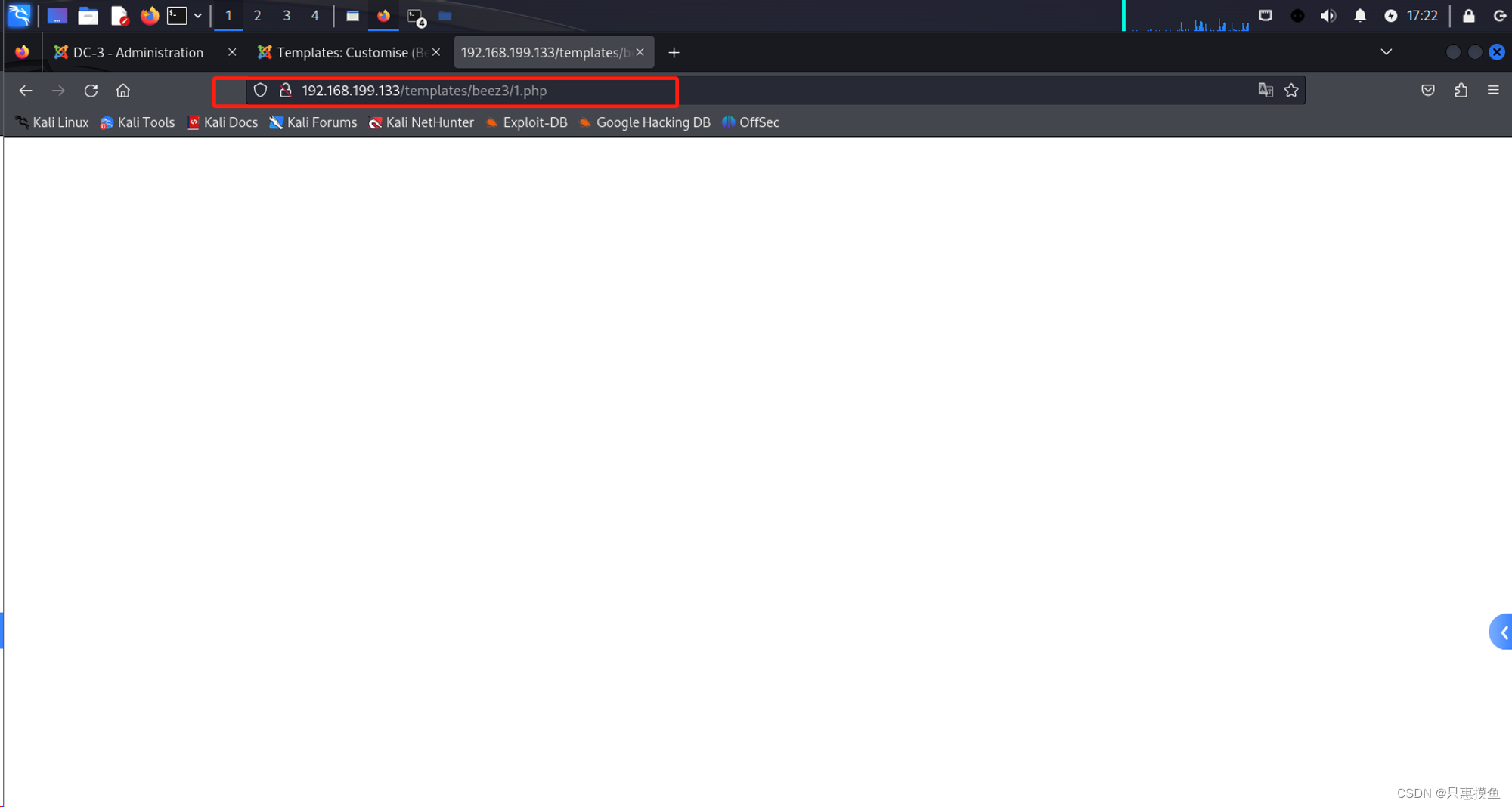This screenshot has width=1512, height=807.
Task: Switch to workspace 1
Action: click(228, 15)
